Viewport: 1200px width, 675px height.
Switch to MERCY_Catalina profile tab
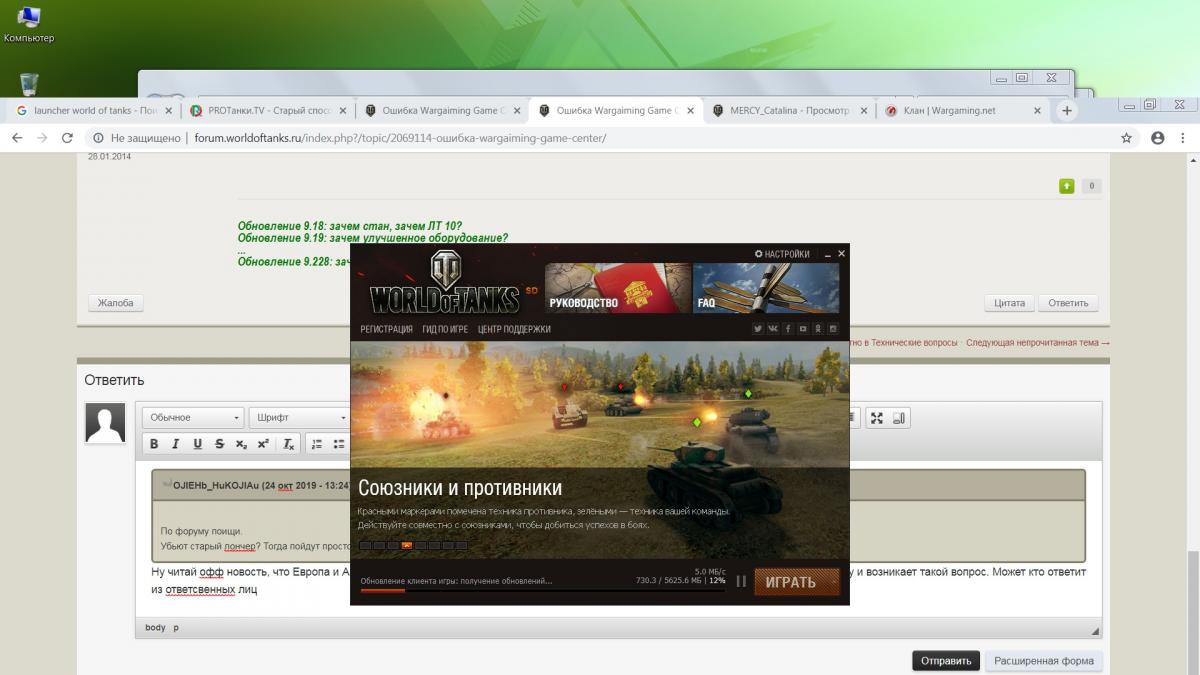(x=792, y=111)
